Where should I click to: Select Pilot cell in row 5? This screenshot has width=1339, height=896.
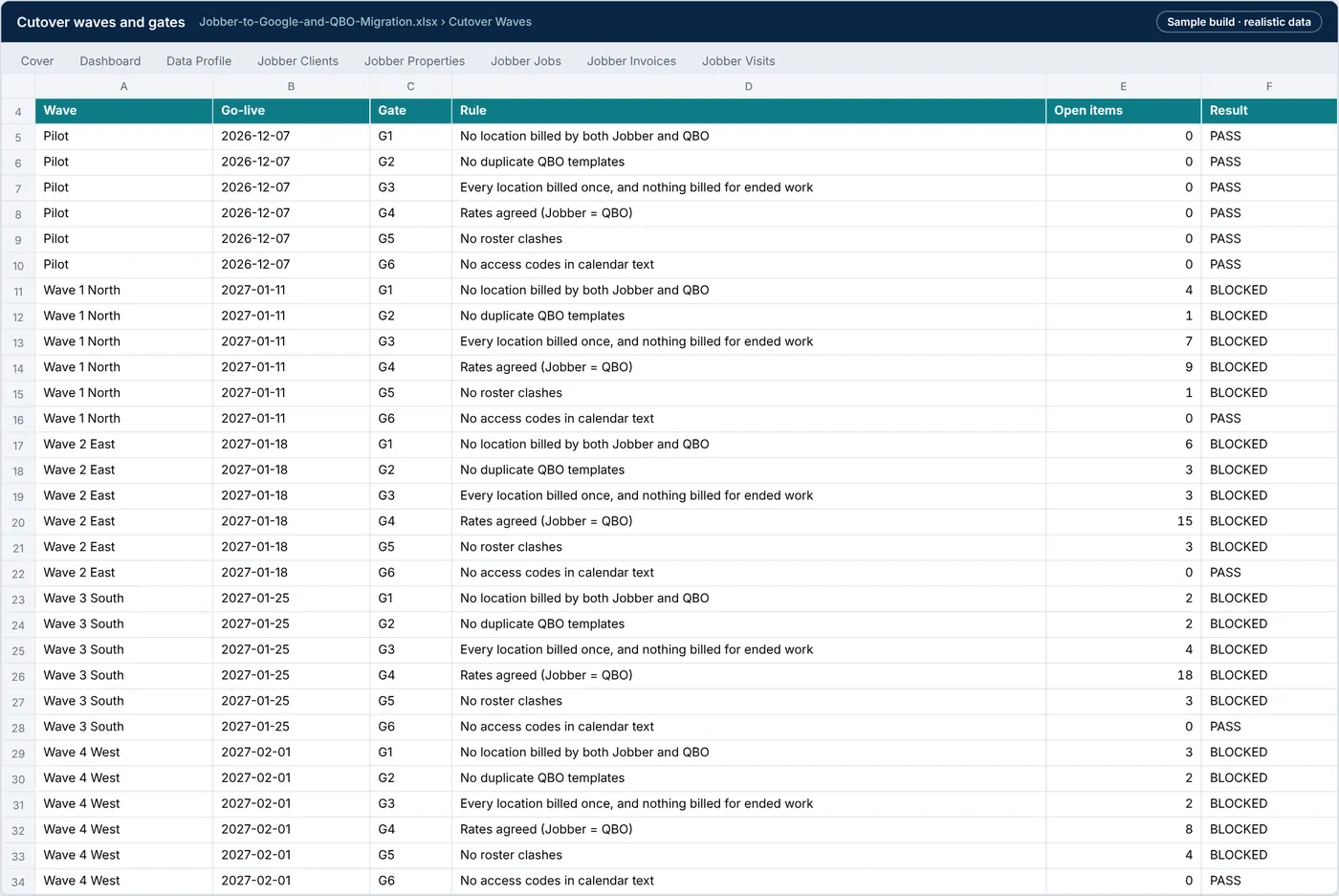click(x=123, y=137)
